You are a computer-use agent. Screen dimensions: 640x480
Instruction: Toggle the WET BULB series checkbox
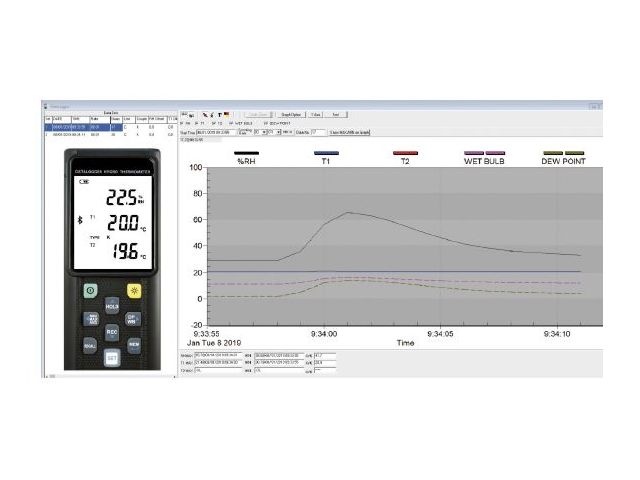pyautogui.click(x=231, y=123)
